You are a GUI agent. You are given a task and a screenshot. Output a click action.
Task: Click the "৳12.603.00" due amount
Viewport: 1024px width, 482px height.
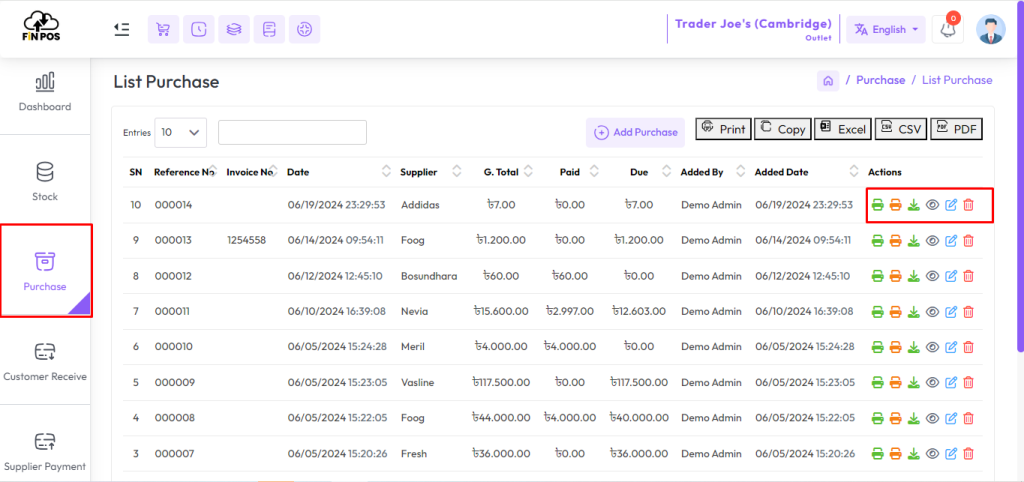tap(639, 312)
